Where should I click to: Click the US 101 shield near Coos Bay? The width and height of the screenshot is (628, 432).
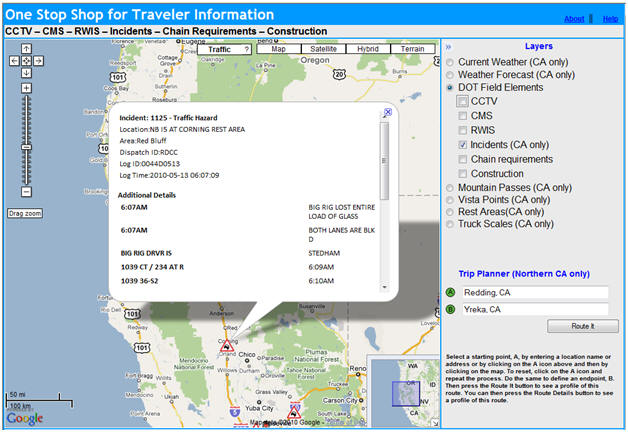coord(118,77)
